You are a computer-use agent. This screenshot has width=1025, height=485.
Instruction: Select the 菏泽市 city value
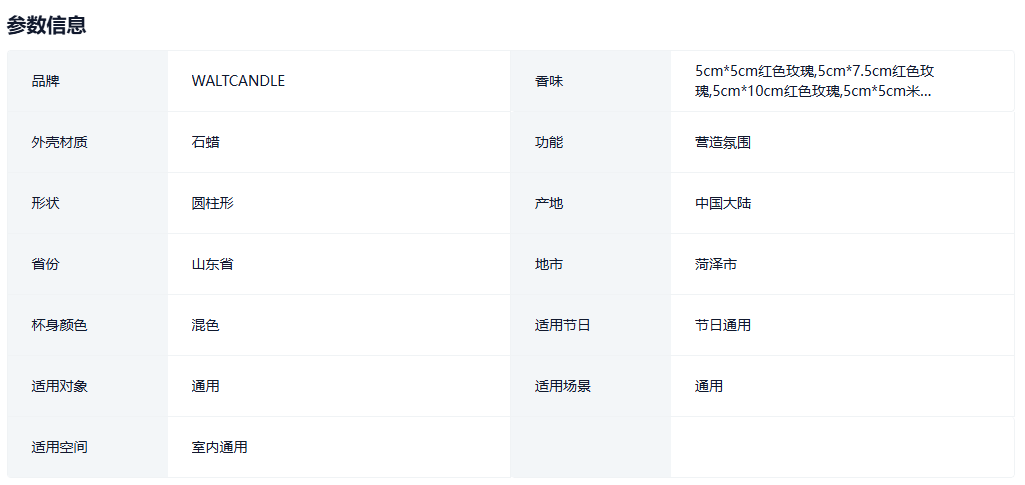click(x=716, y=264)
